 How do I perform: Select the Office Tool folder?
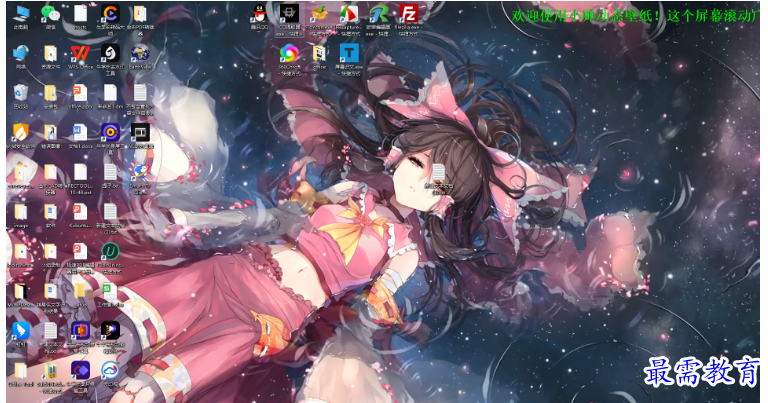pos(21,371)
